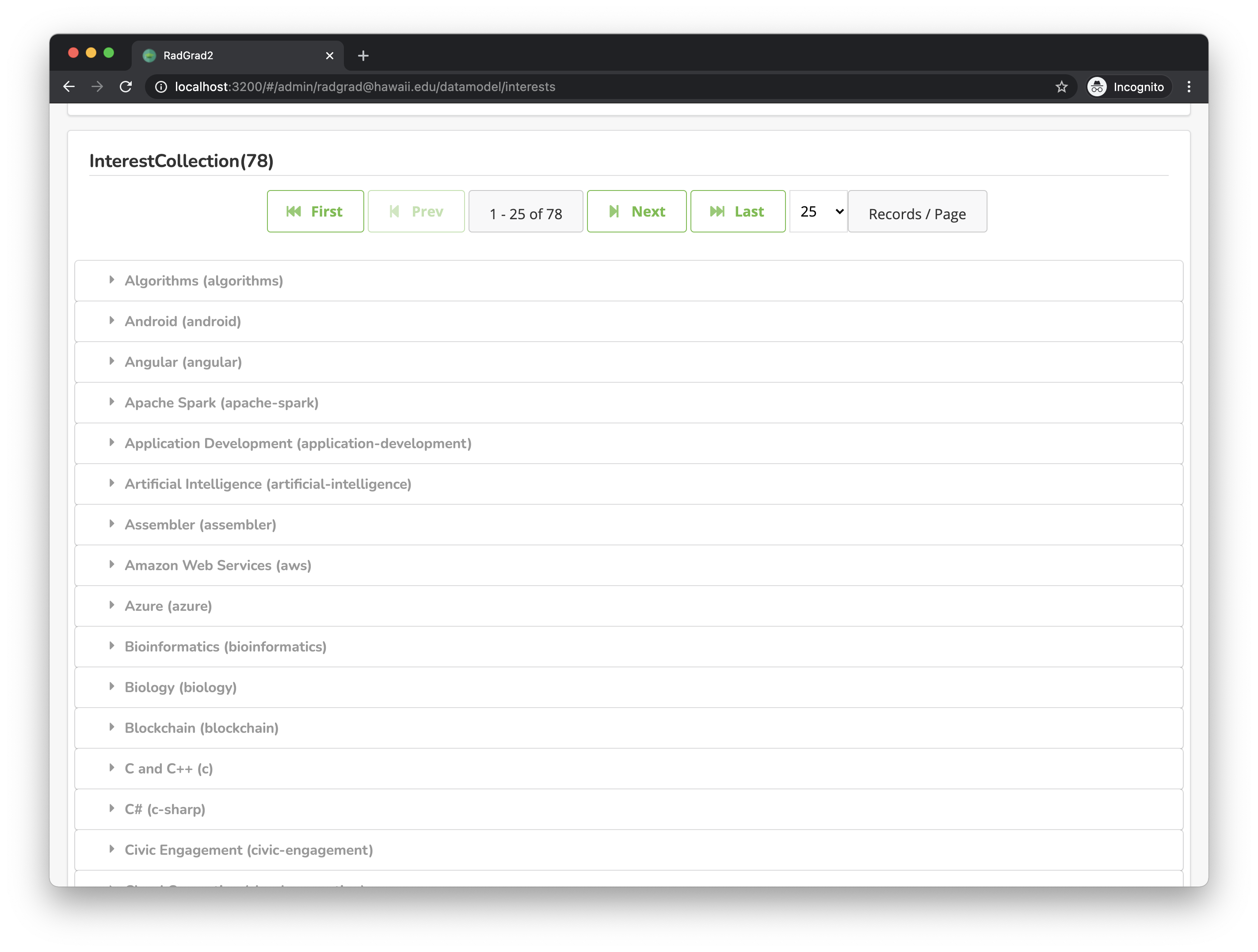Expand the Application Development entry
The height and width of the screenshot is (952, 1258).
pyautogui.click(x=629, y=444)
